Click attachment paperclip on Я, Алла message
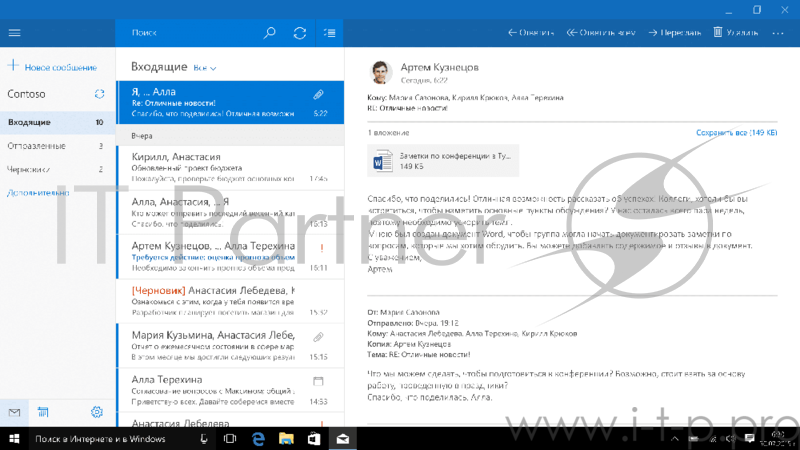 click(318, 94)
